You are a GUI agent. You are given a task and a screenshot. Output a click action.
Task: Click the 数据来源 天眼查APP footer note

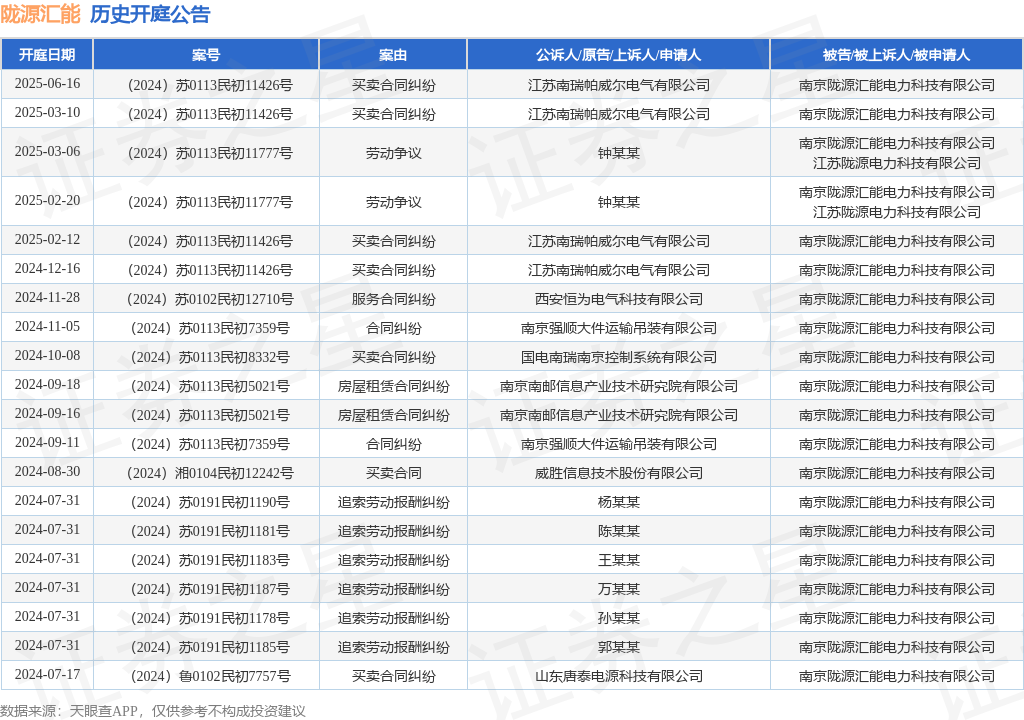153,711
